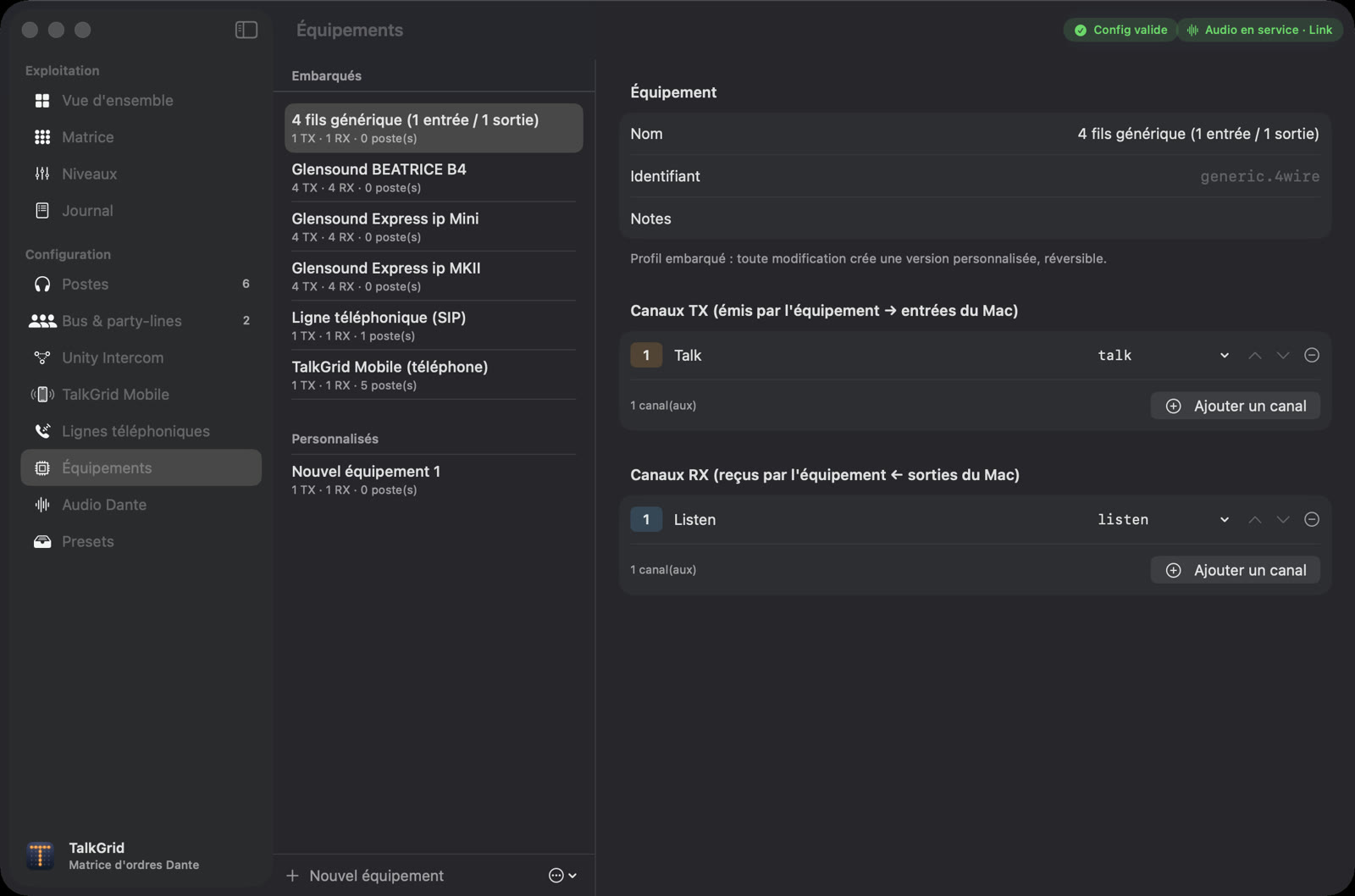Click the generic.4wire identifier value
The image size is (1355, 896).
point(1259,176)
